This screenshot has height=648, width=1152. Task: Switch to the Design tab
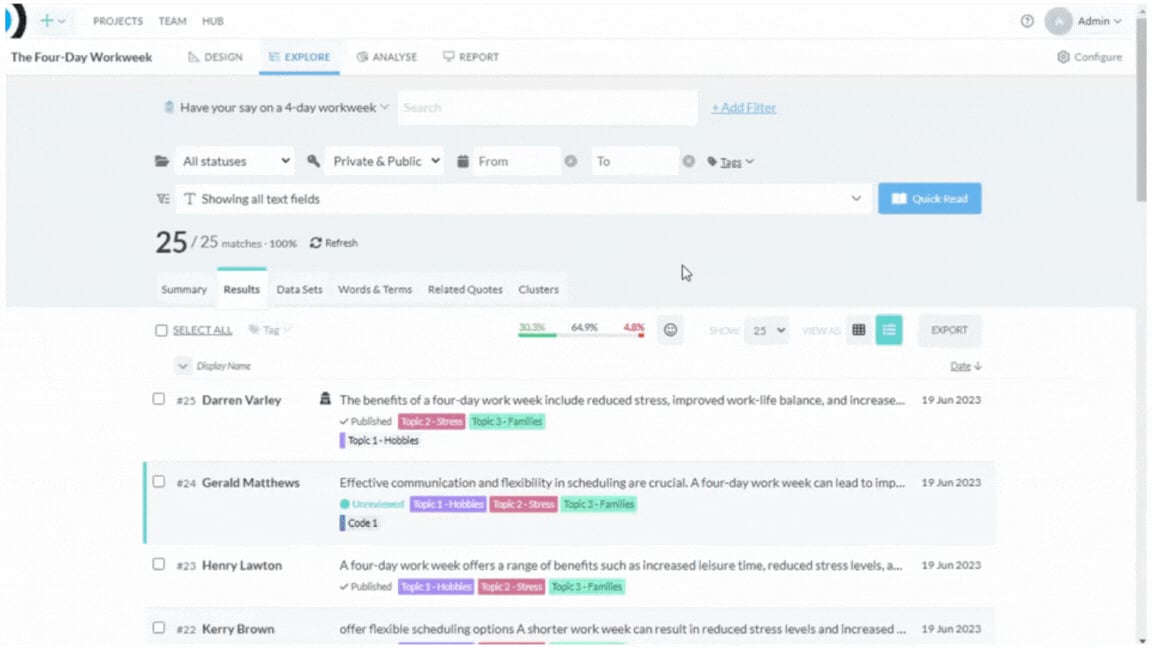(215, 57)
